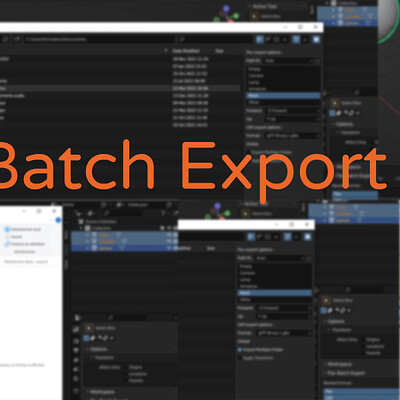Image resolution: width=400 pixels, height=400 pixels.
Task: Click the outliner filter funnel next to View Layer
Action: 163,213
